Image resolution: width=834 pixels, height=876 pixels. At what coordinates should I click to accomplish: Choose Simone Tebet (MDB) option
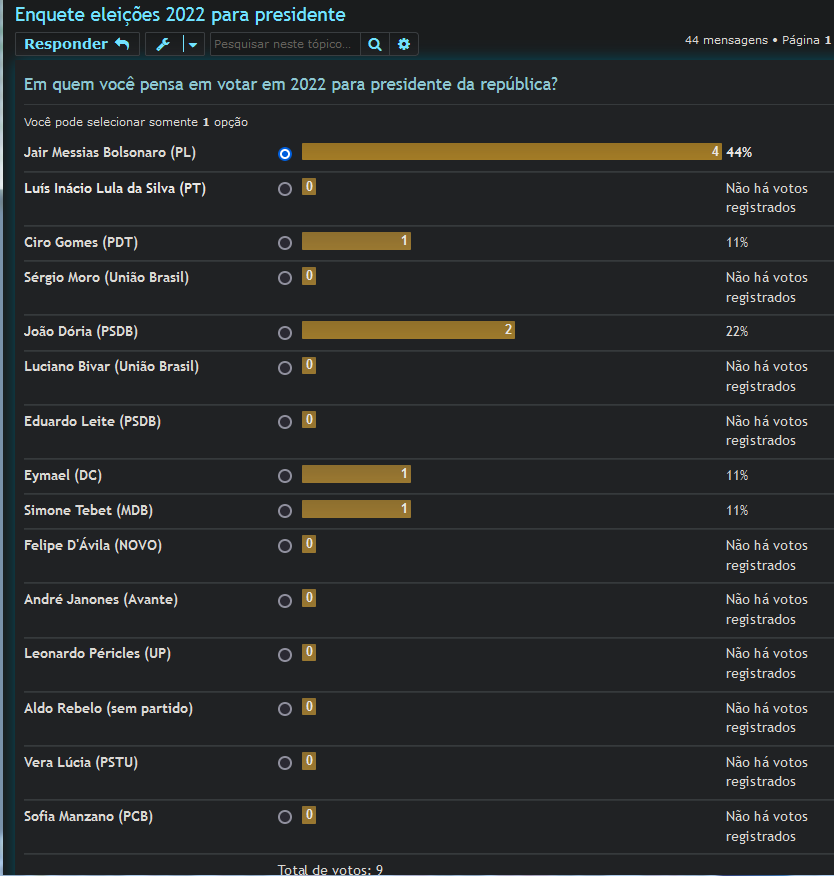(x=285, y=511)
